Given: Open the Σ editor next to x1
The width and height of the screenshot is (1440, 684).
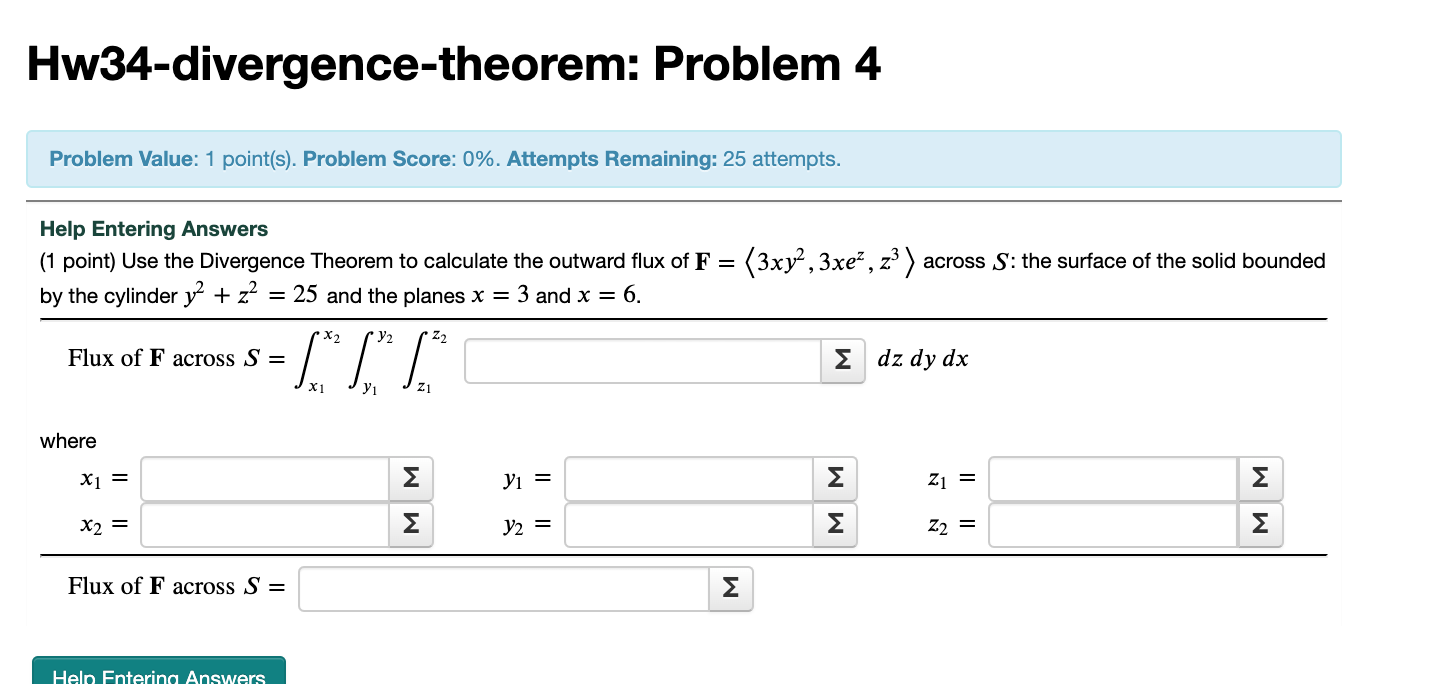Looking at the screenshot, I should [410, 478].
